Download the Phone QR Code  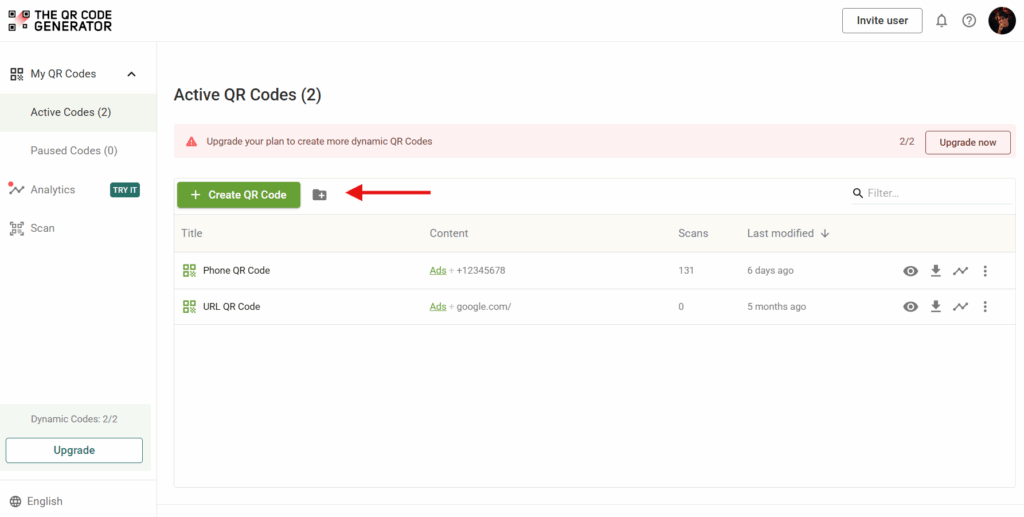pyautogui.click(x=936, y=270)
